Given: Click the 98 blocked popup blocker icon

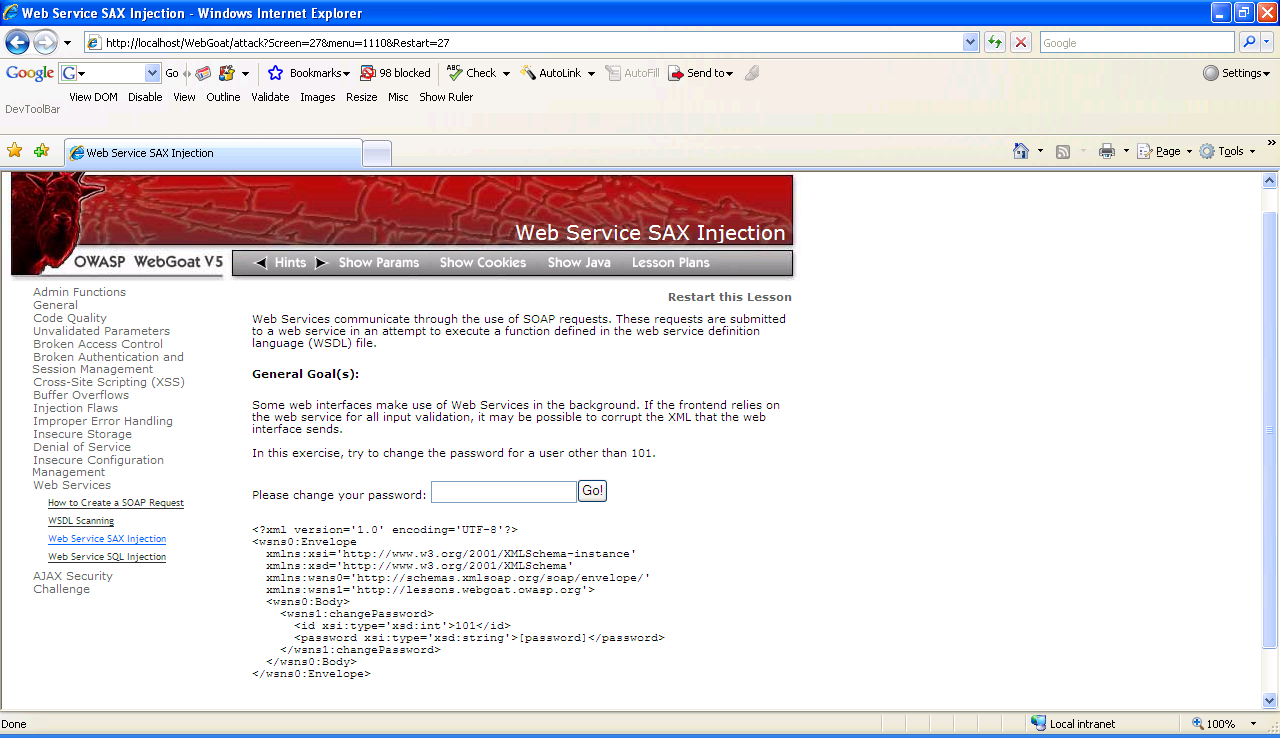Looking at the screenshot, I should [x=396, y=73].
